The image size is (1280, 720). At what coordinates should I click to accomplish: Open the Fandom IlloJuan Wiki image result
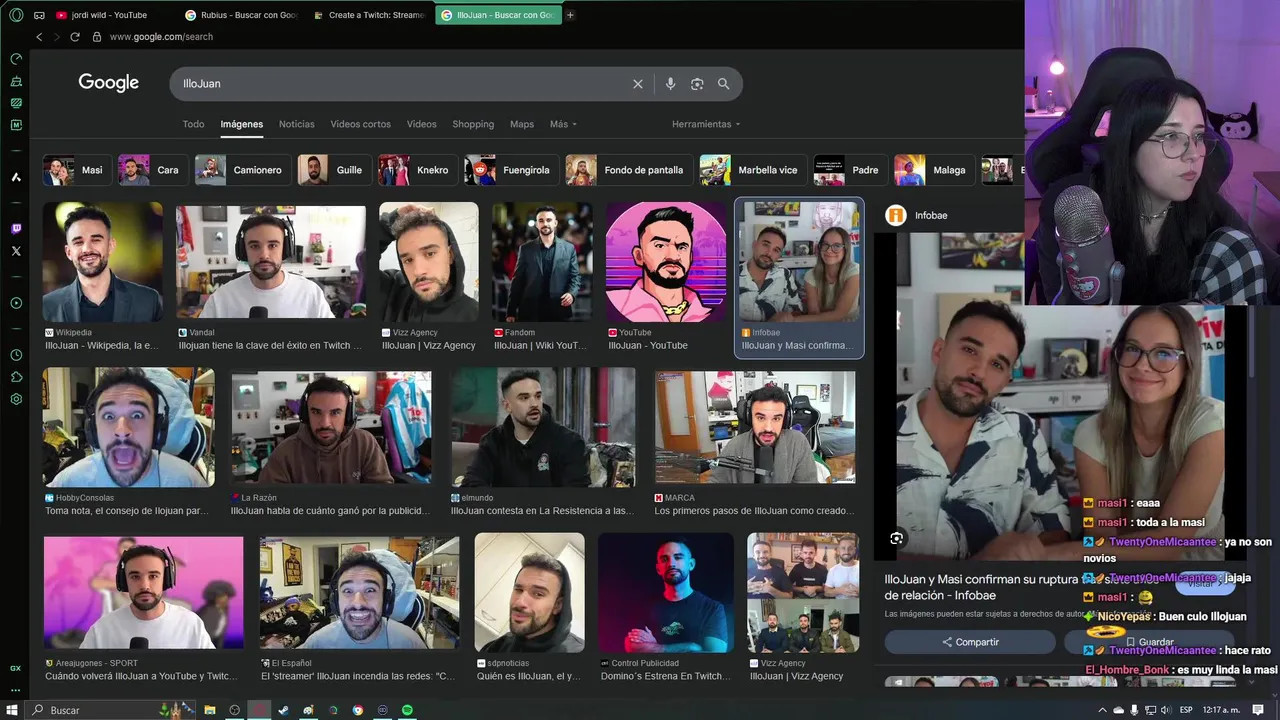click(x=541, y=261)
